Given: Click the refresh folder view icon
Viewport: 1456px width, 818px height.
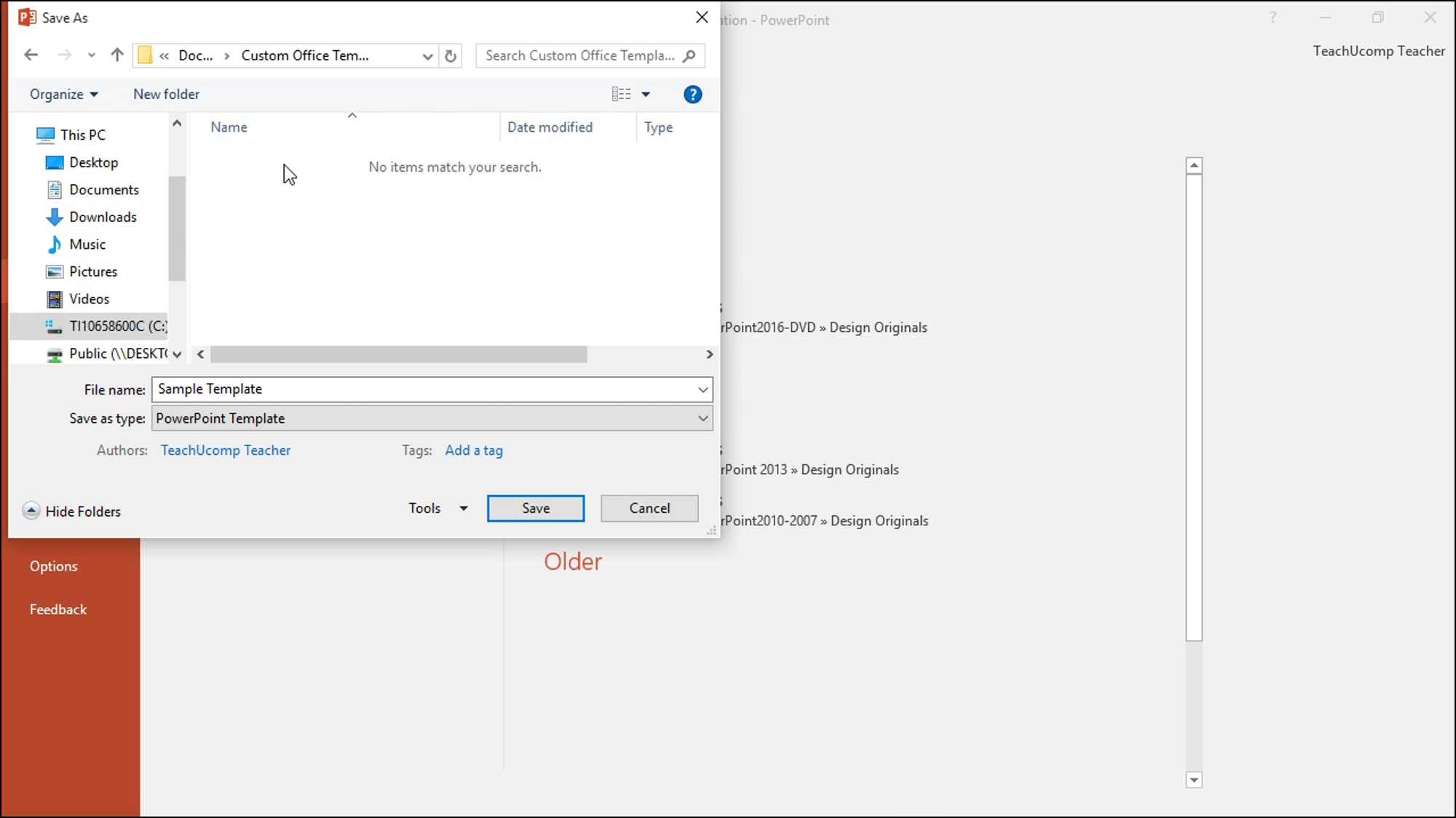Looking at the screenshot, I should [451, 55].
